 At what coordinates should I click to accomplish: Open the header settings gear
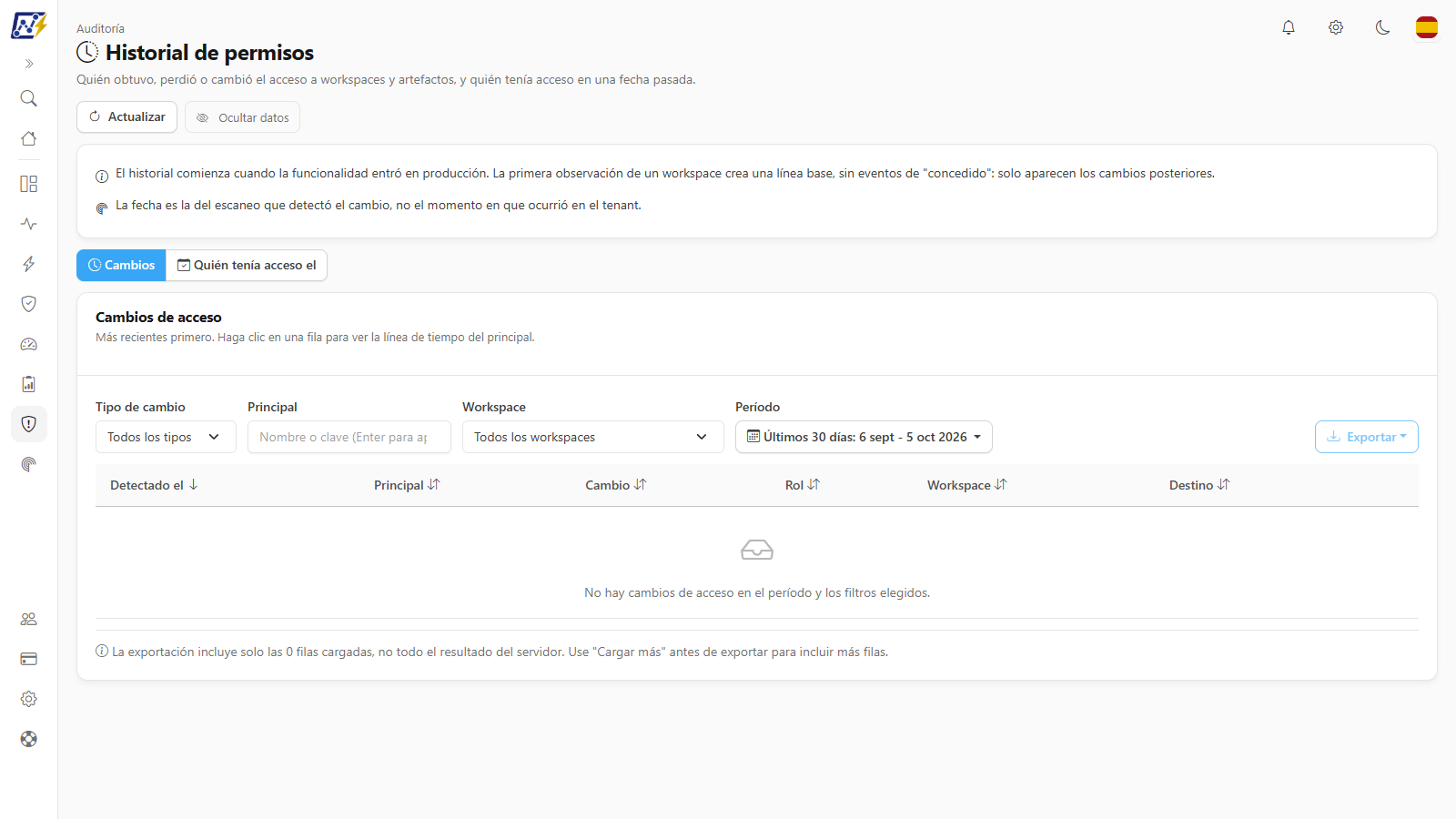point(1336,27)
